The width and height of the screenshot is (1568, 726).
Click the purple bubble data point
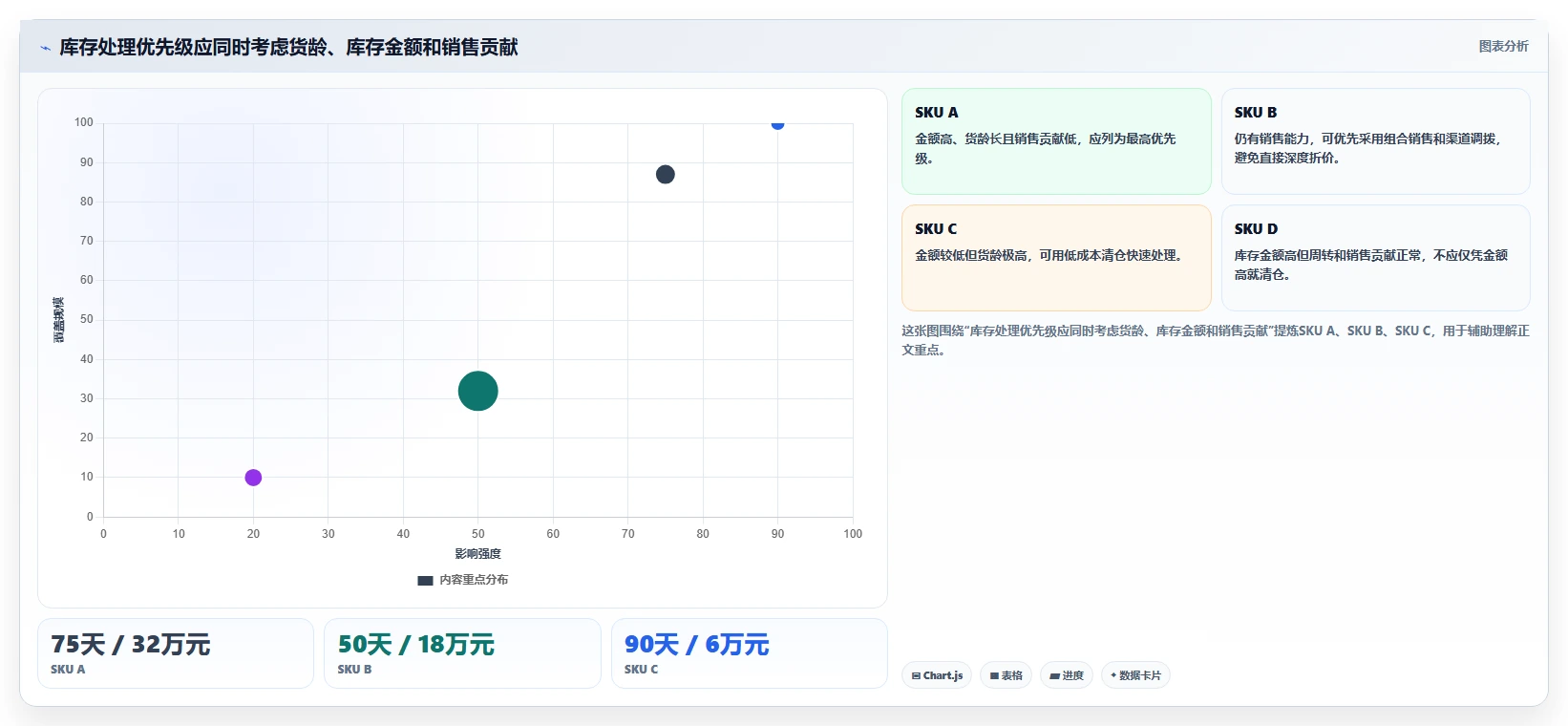pyautogui.click(x=253, y=478)
